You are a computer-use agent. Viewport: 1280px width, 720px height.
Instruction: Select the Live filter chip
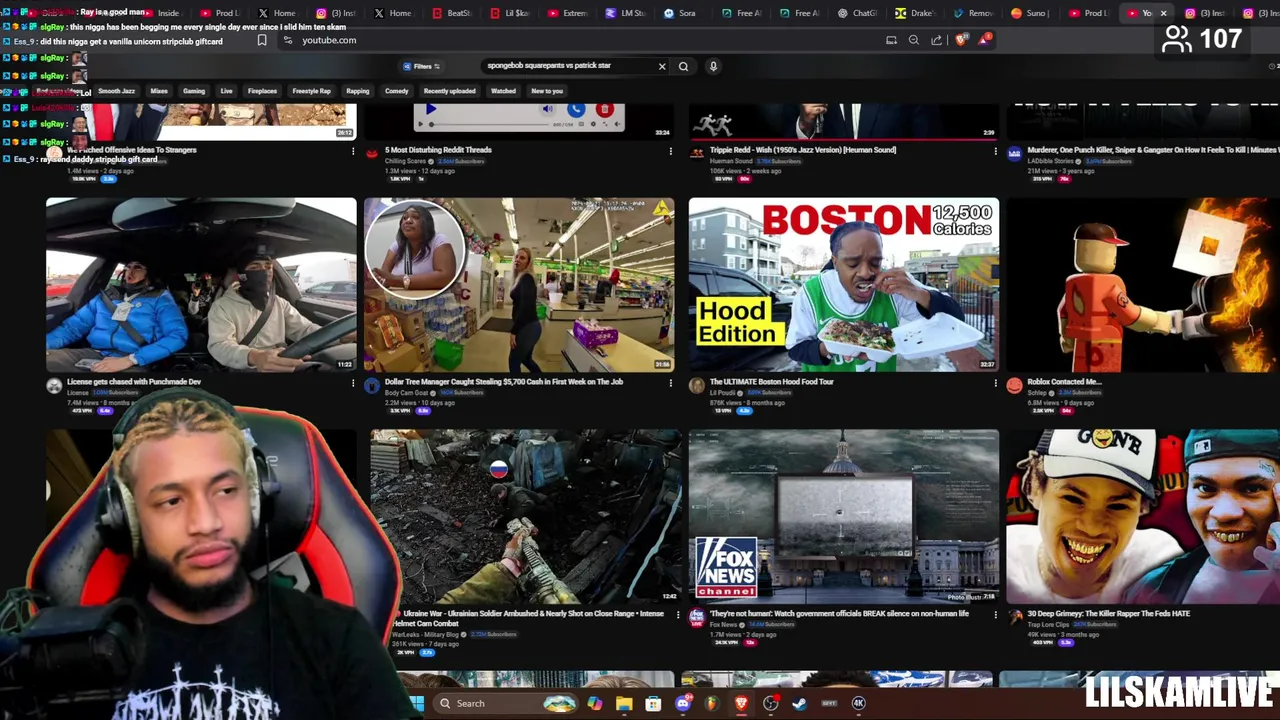[226, 91]
